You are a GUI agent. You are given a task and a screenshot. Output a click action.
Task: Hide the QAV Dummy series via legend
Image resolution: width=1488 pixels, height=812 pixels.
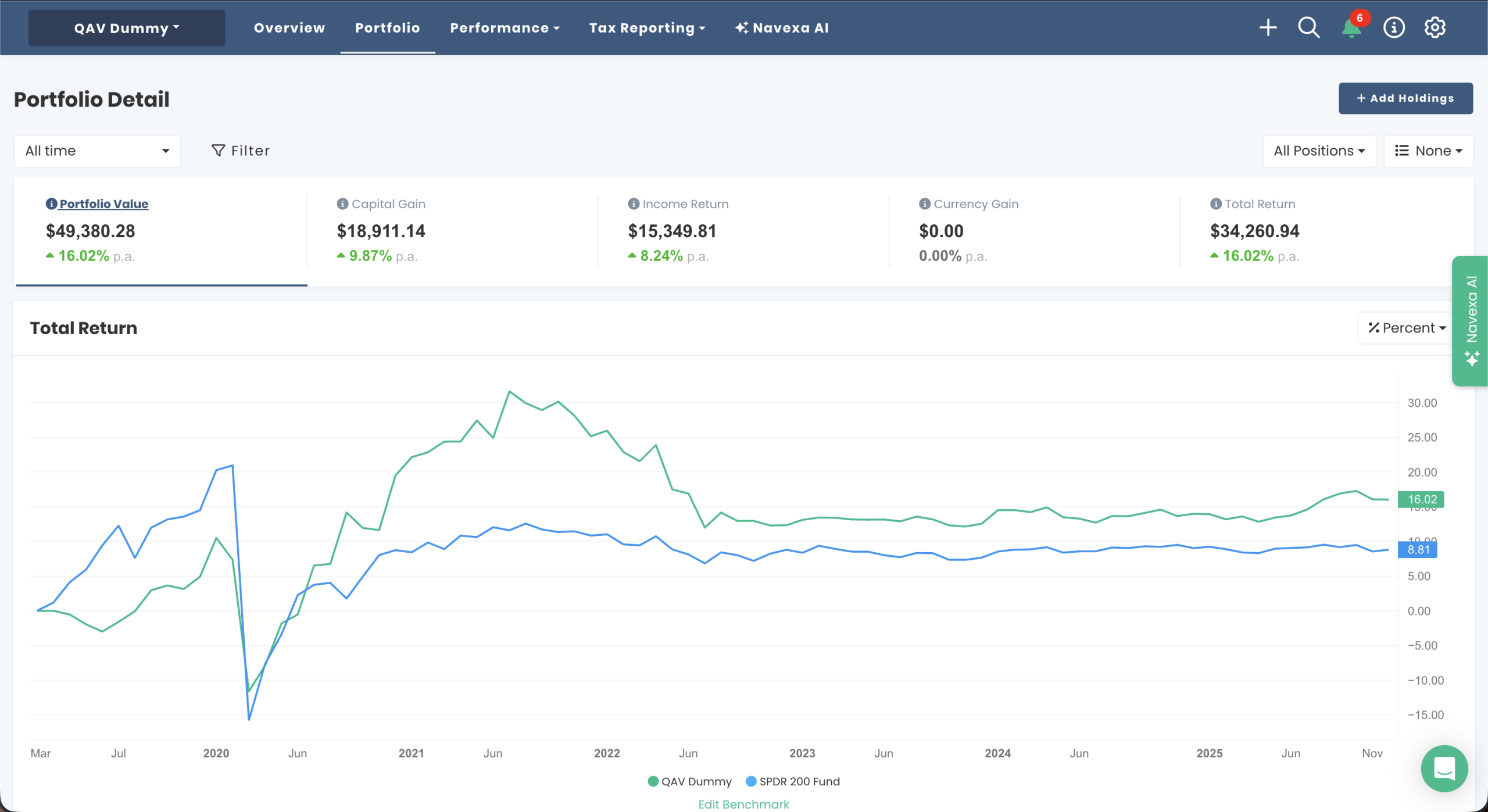point(689,781)
